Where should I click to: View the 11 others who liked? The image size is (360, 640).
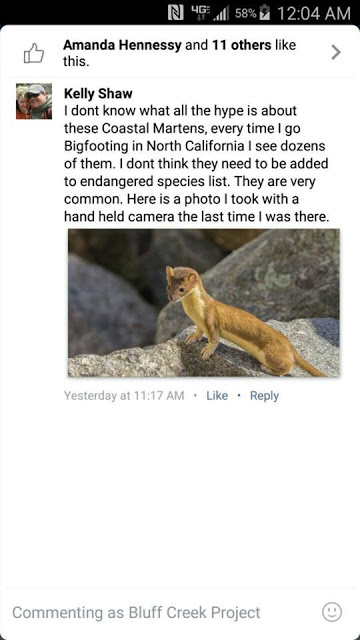click(241, 45)
